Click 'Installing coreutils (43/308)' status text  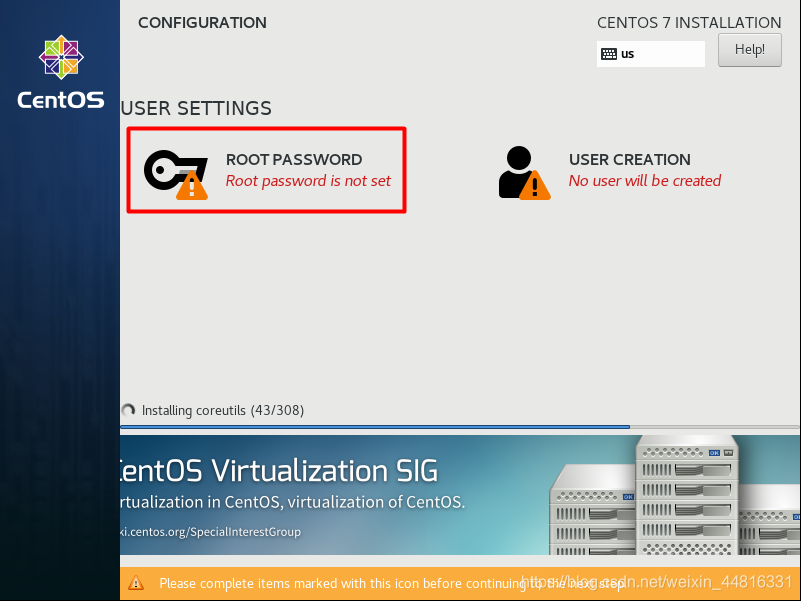pos(223,410)
